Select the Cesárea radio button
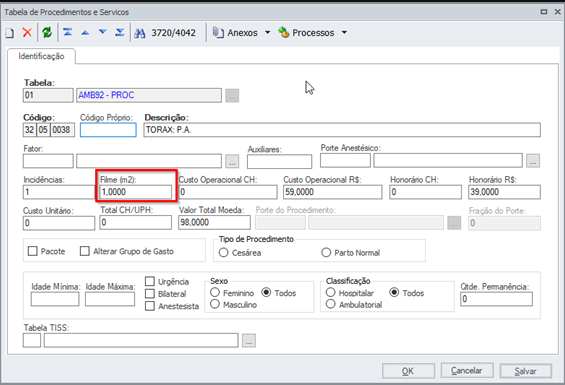565x385 pixels. click(x=223, y=253)
